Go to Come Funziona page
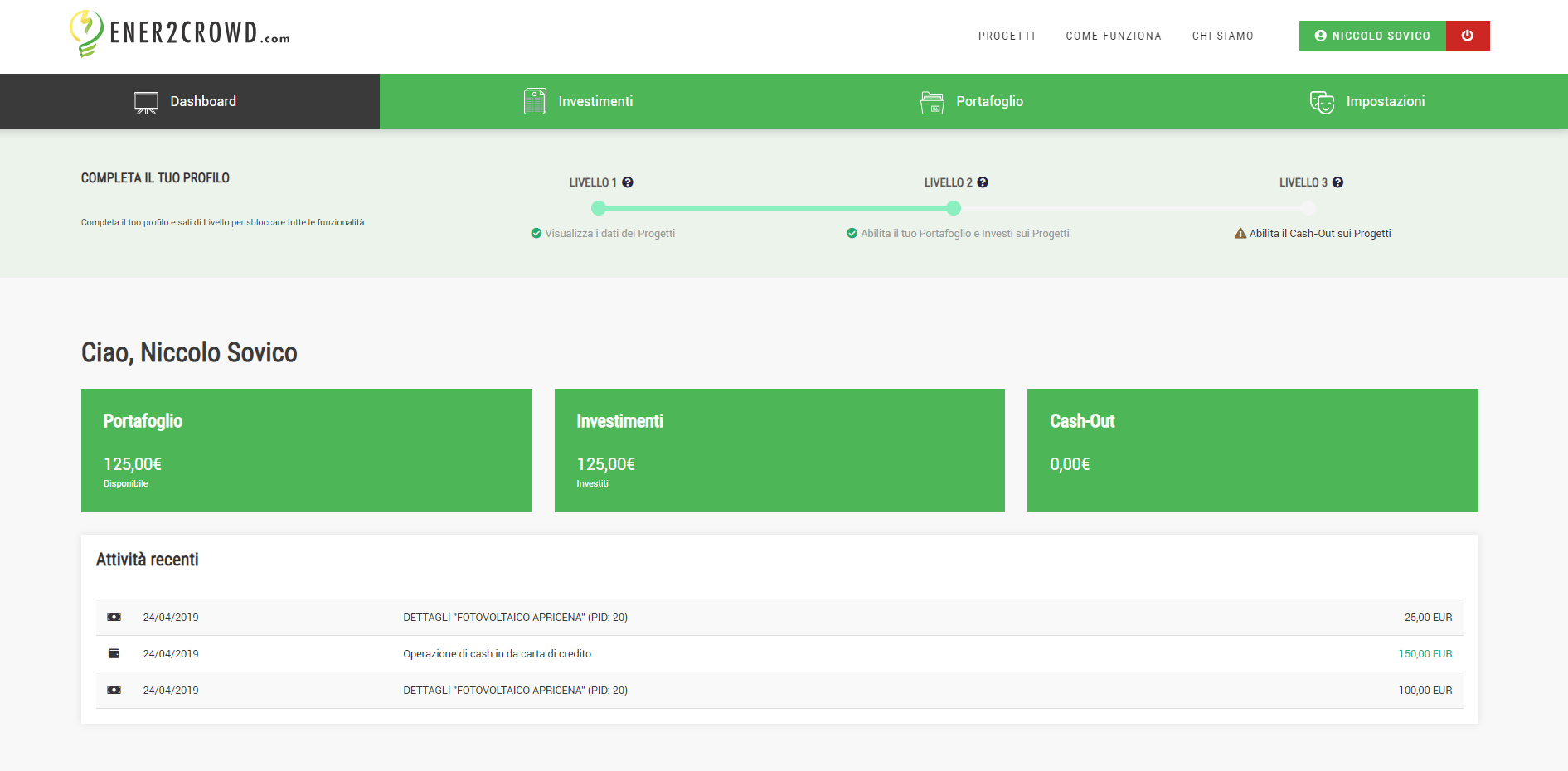 [x=1113, y=36]
